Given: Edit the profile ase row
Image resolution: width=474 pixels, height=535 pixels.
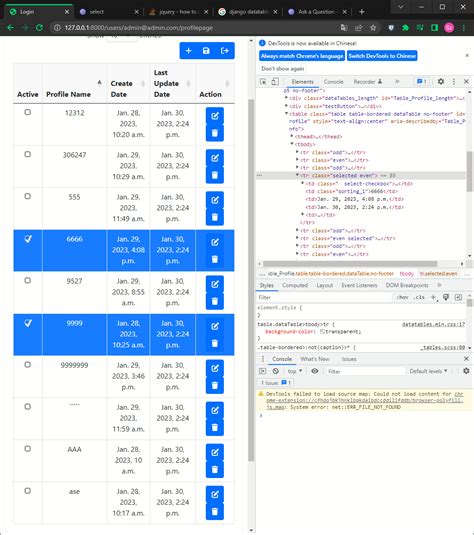Looking at the screenshot, I should [x=215, y=494].
